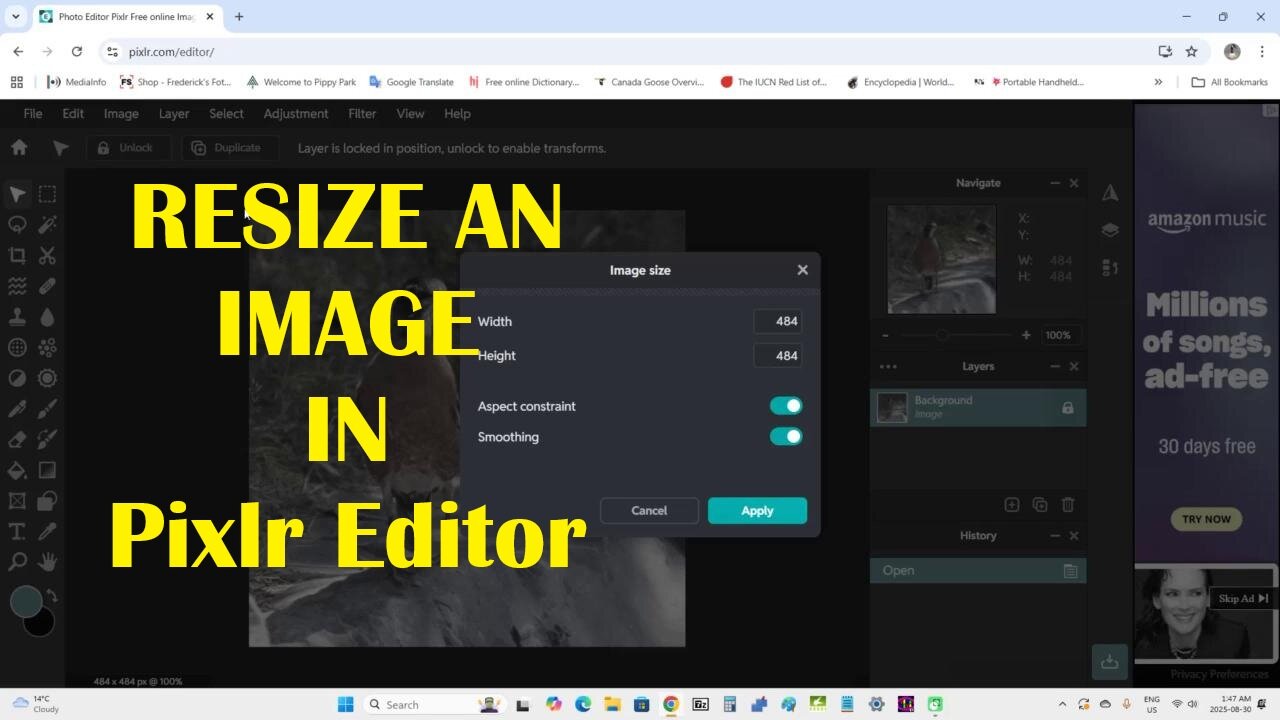This screenshot has width=1280, height=720.
Task: Open the Image menu
Action: point(121,114)
